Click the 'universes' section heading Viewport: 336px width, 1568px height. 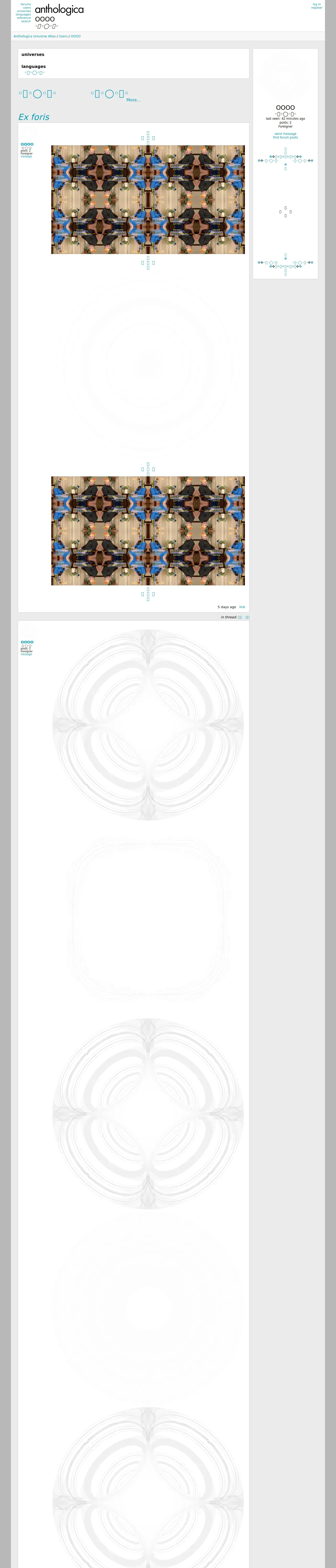[x=33, y=55]
